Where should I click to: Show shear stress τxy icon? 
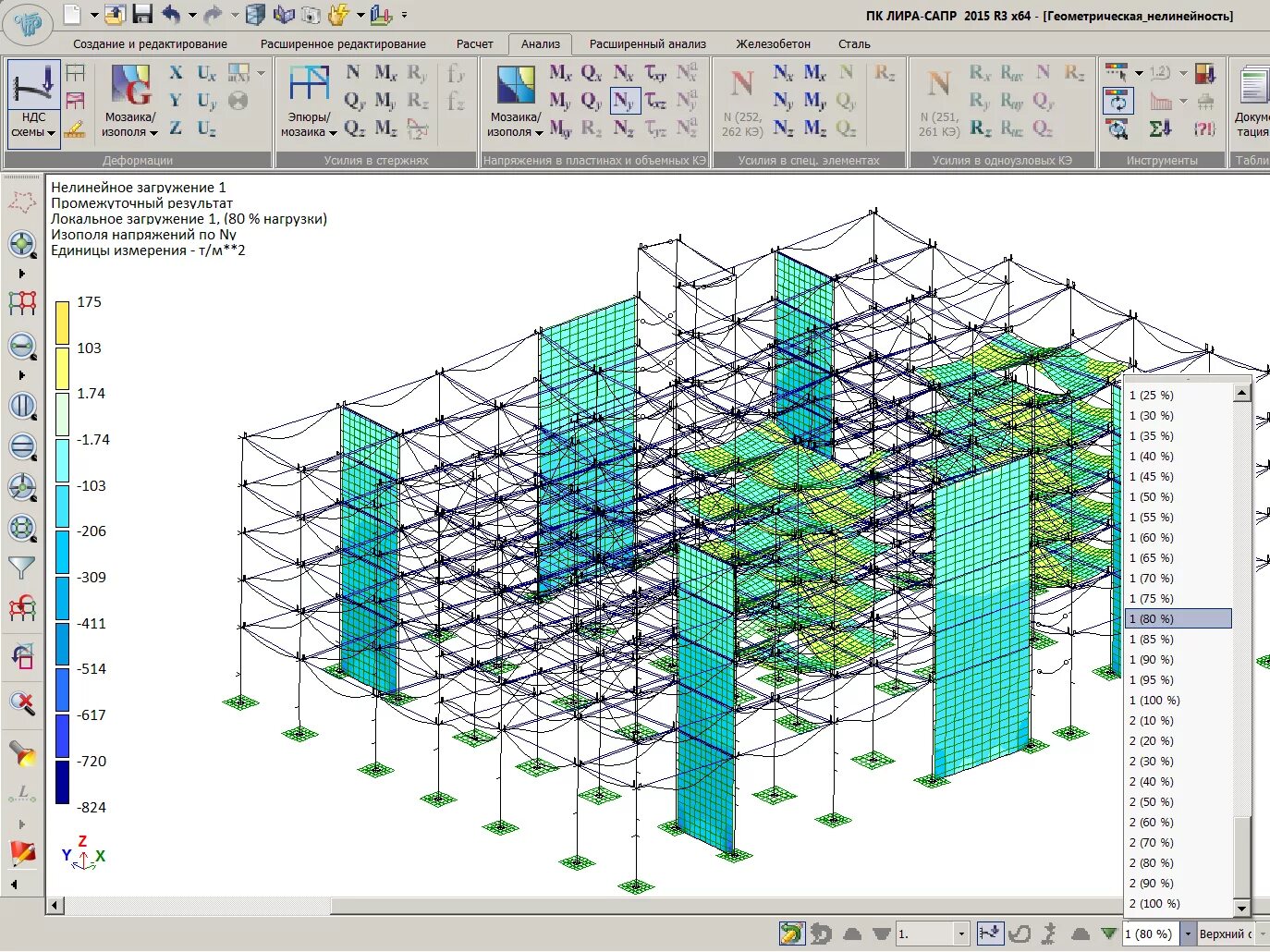655,72
